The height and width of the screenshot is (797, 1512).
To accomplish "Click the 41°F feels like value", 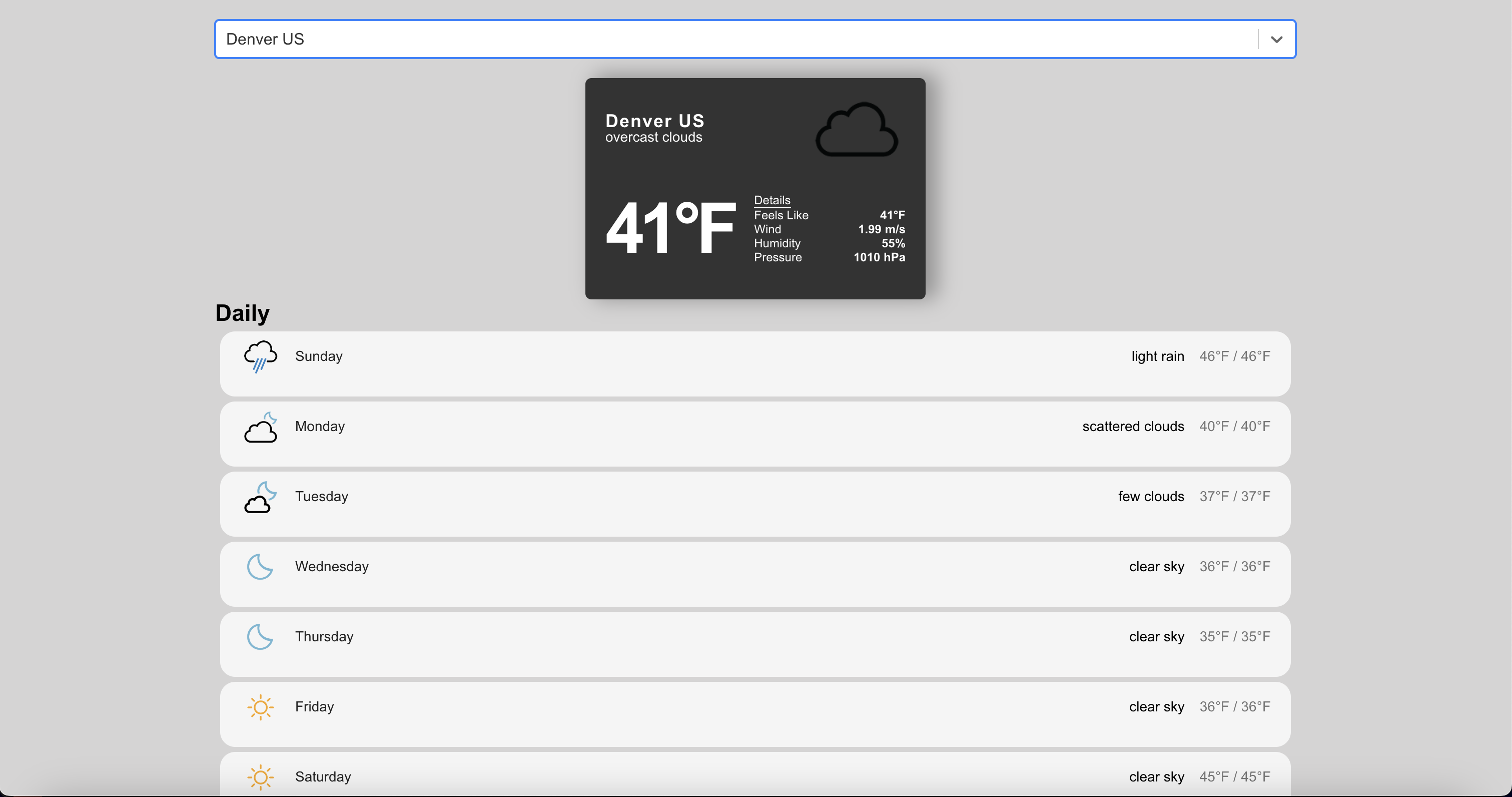I will 892,215.
